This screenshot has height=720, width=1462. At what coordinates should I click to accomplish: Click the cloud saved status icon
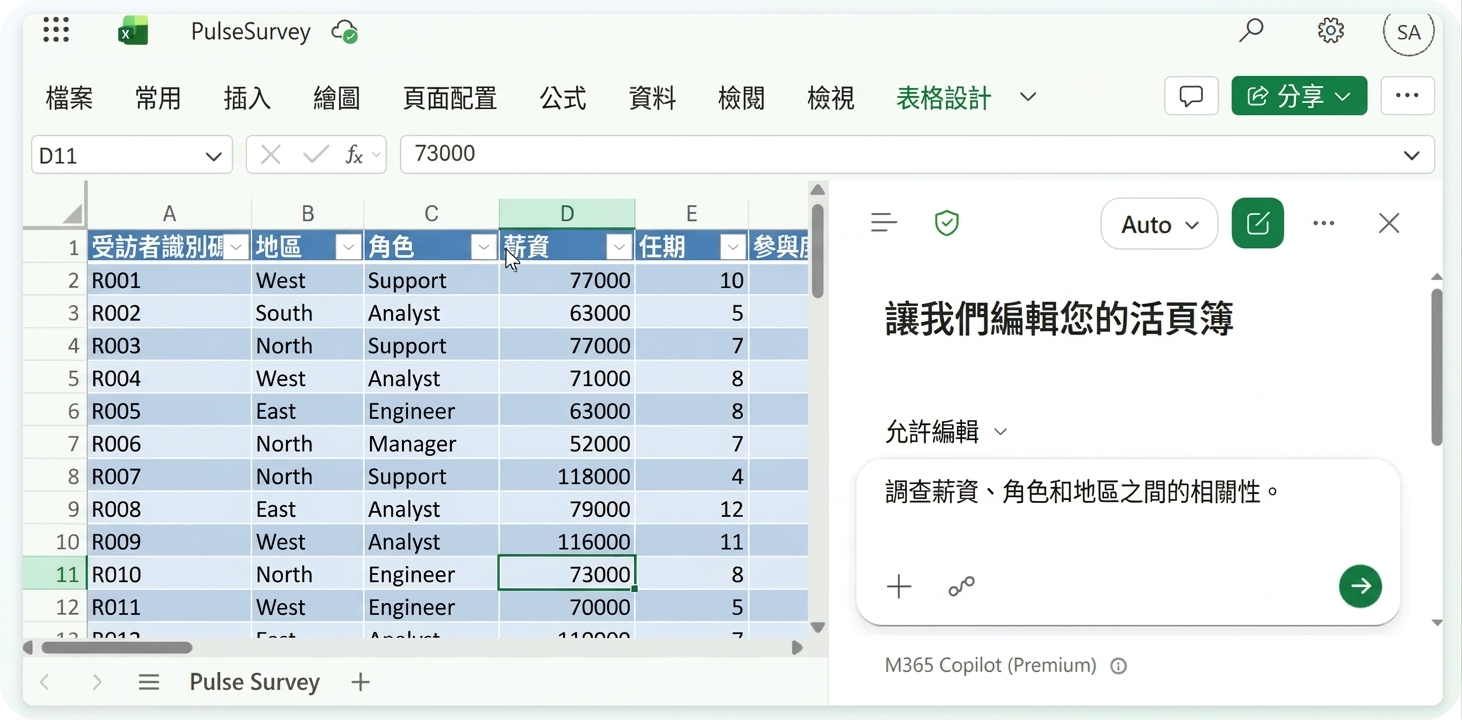pyautogui.click(x=345, y=32)
